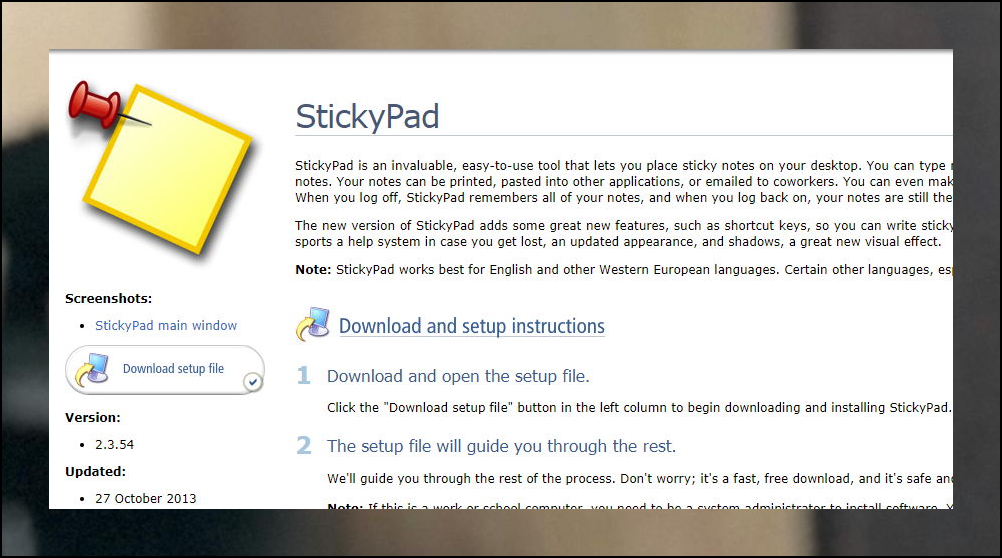Click the 'Screenshots:' label

109,298
